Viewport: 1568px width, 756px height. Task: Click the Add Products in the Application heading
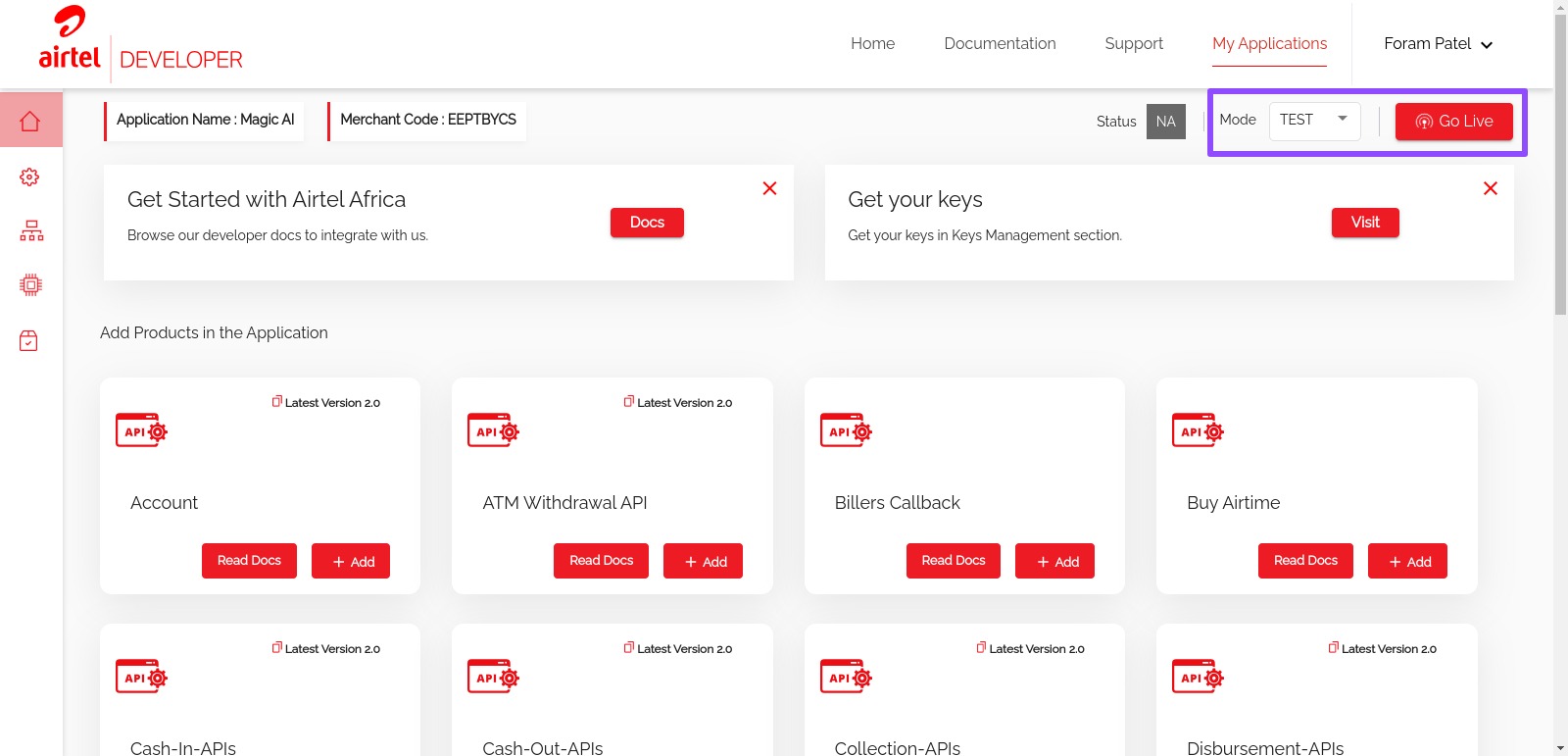[x=214, y=332]
